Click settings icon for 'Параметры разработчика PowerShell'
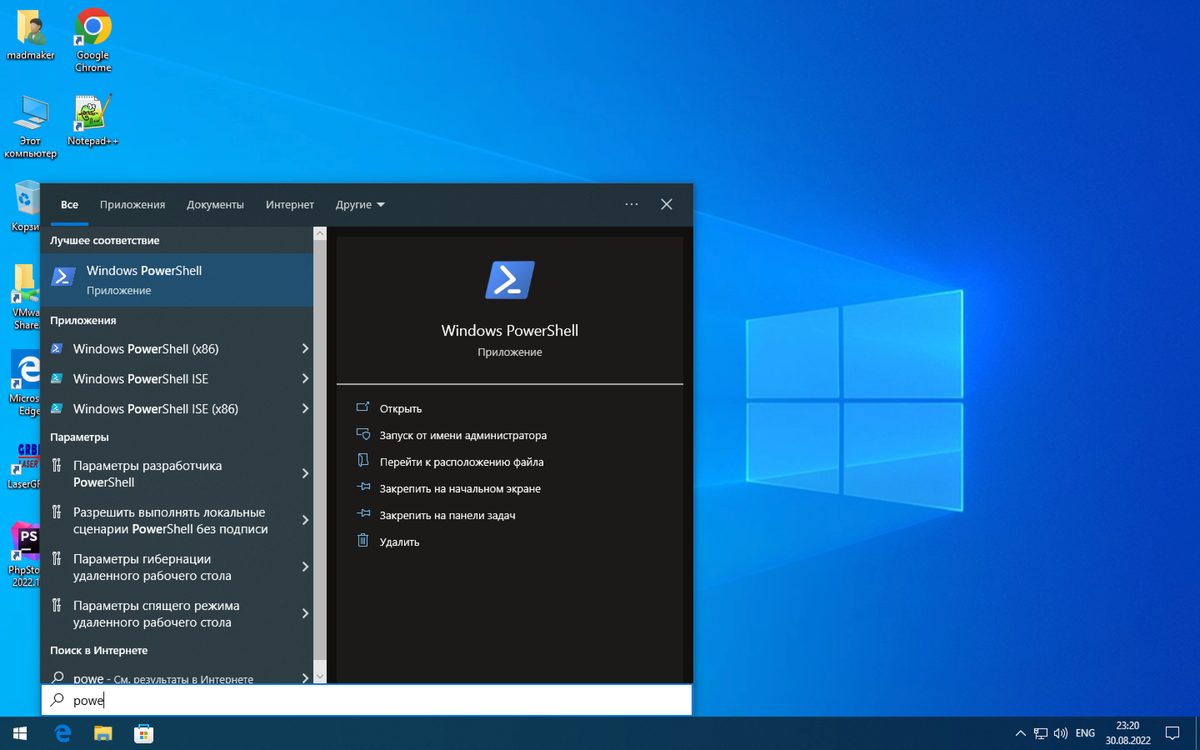The height and width of the screenshot is (750, 1200). (x=56, y=466)
